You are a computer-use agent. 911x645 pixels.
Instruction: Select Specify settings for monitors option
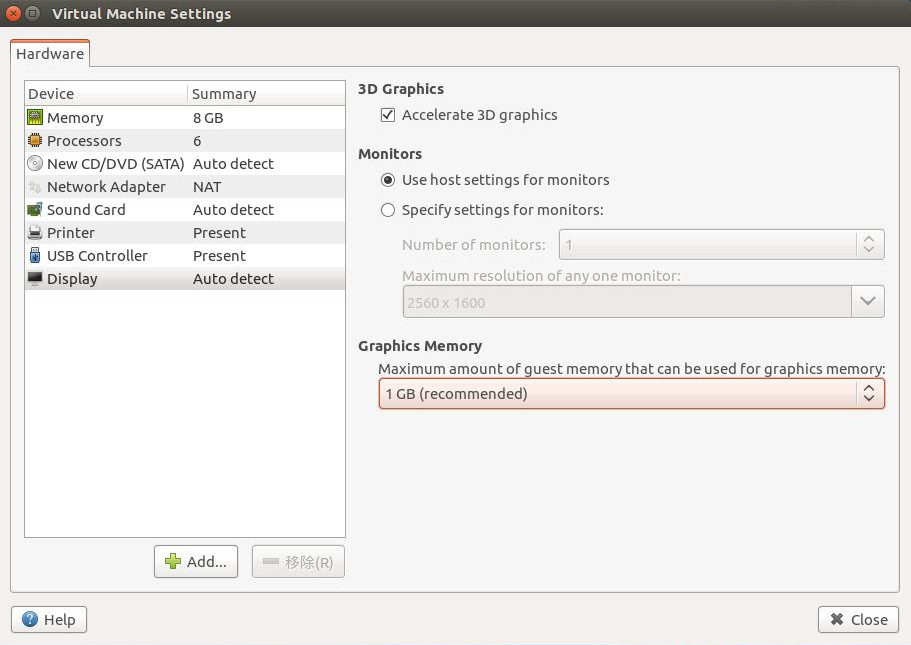[388, 210]
